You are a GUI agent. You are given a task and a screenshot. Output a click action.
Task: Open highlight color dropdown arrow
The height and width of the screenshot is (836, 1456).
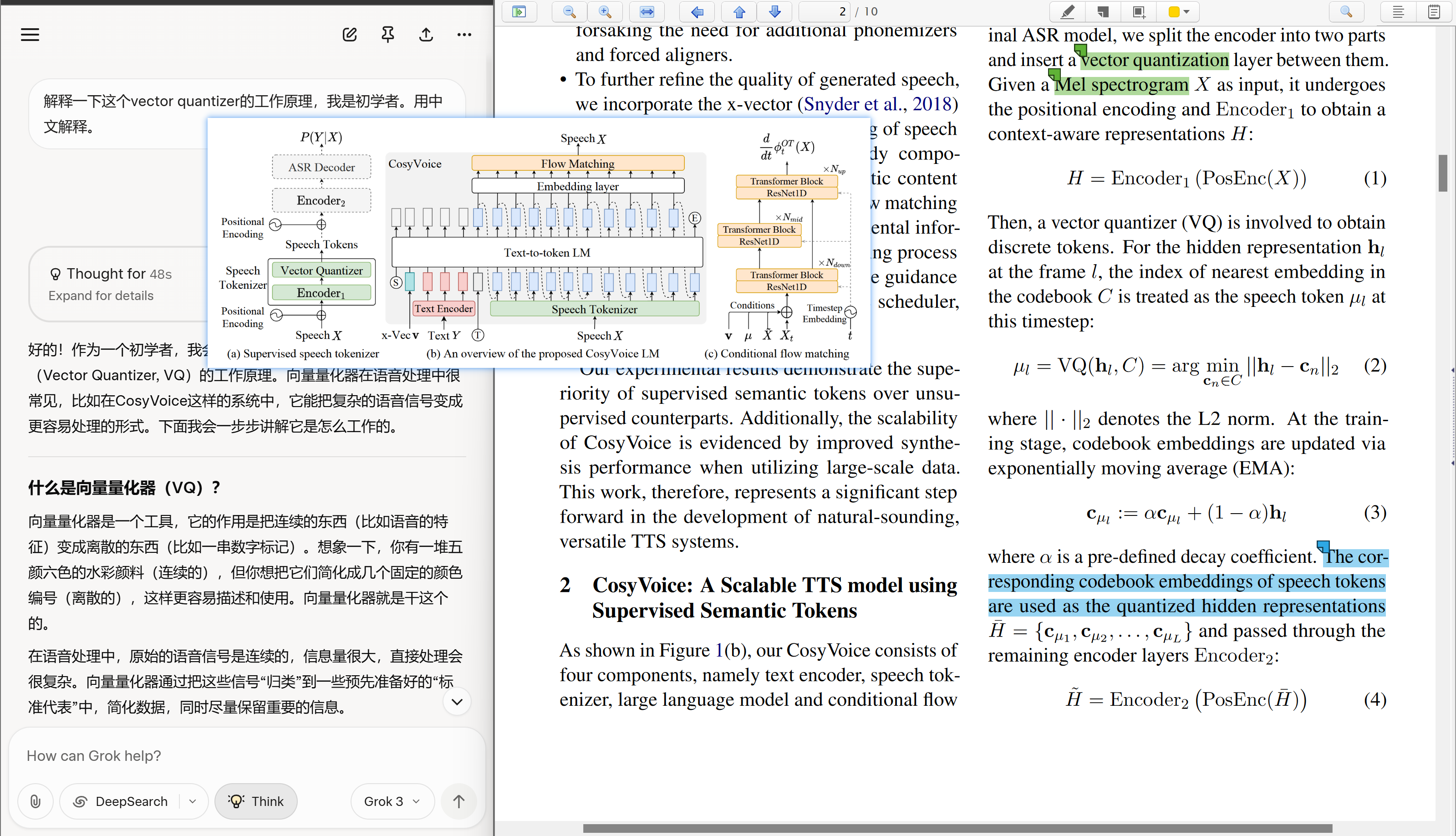pos(1187,11)
